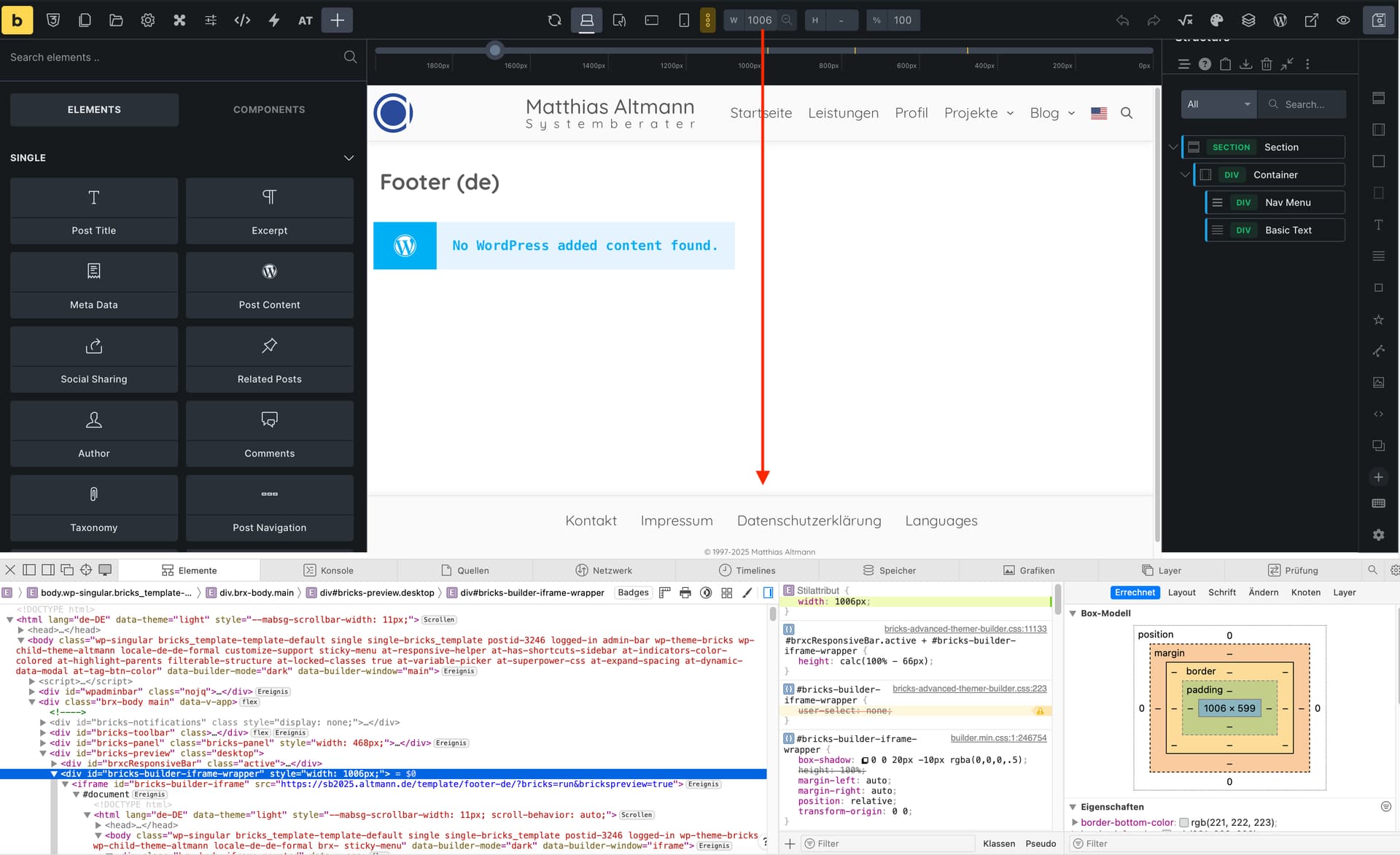This screenshot has width=1400, height=855.
Task: Open the code brackets icon in toolbar
Action: [242, 20]
